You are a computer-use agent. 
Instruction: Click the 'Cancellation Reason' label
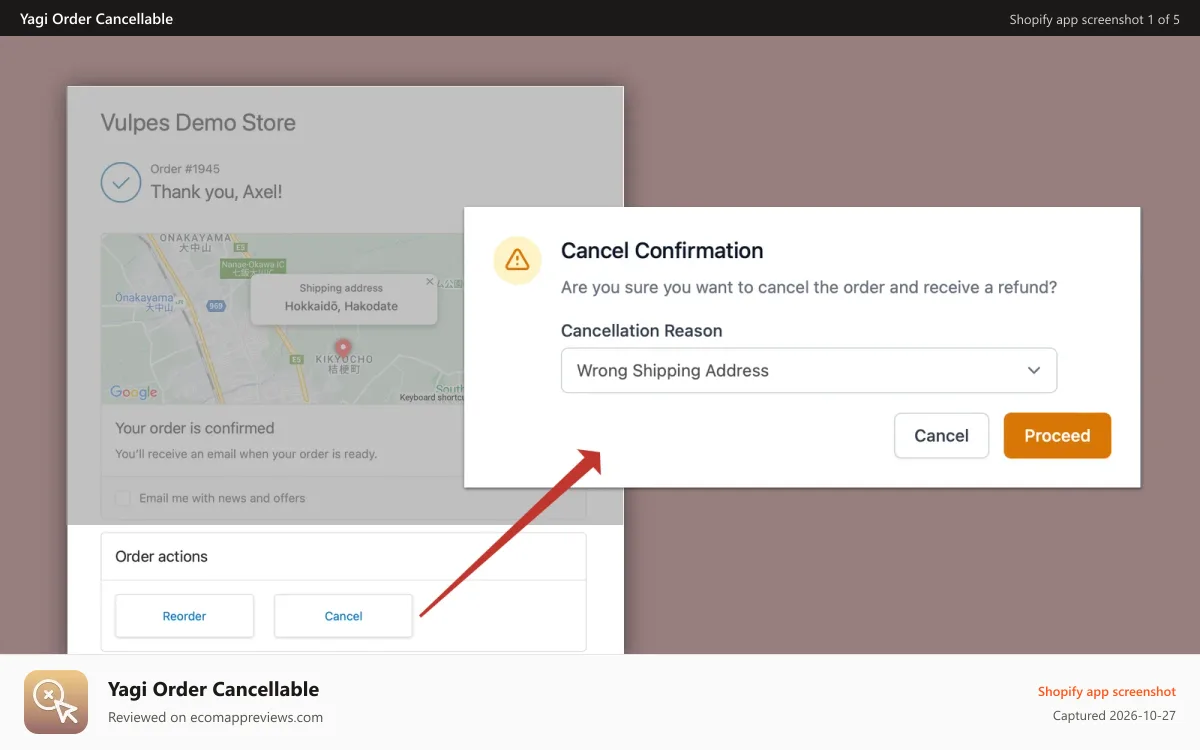coord(641,331)
